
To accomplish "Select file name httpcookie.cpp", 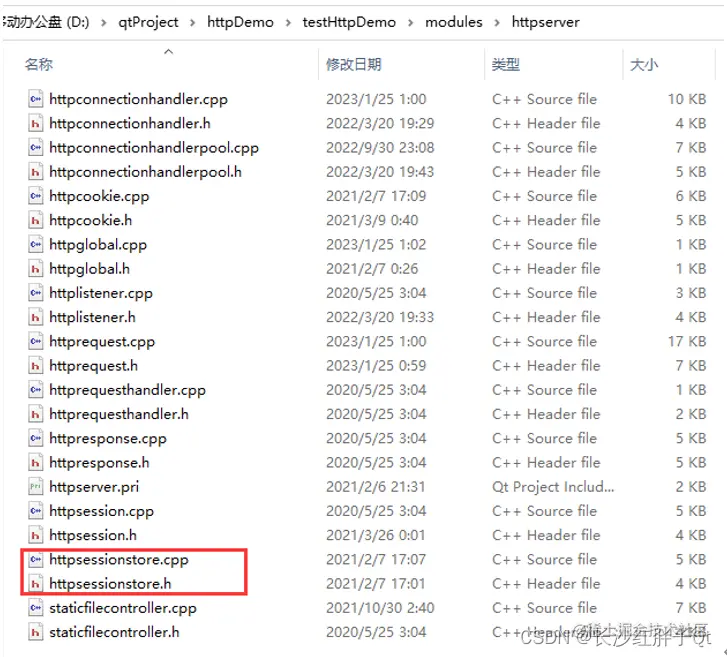I will click(x=99, y=196).
